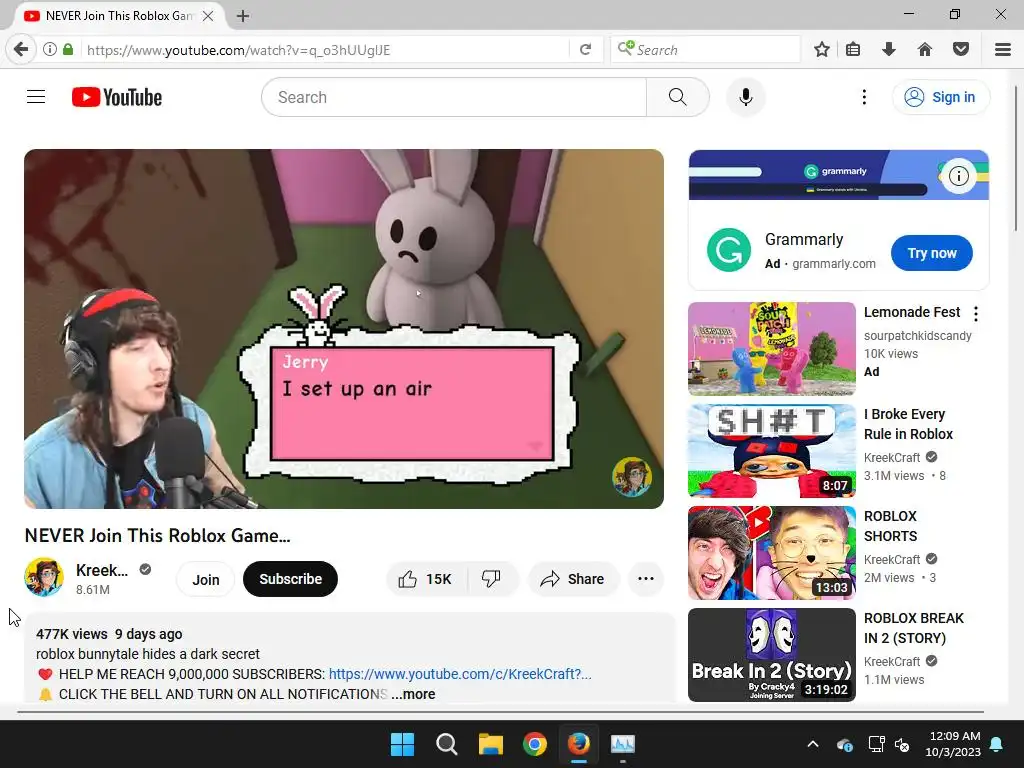1024x768 pixels.
Task: Bookmark this page with the star icon
Action: (x=822, y=50)
